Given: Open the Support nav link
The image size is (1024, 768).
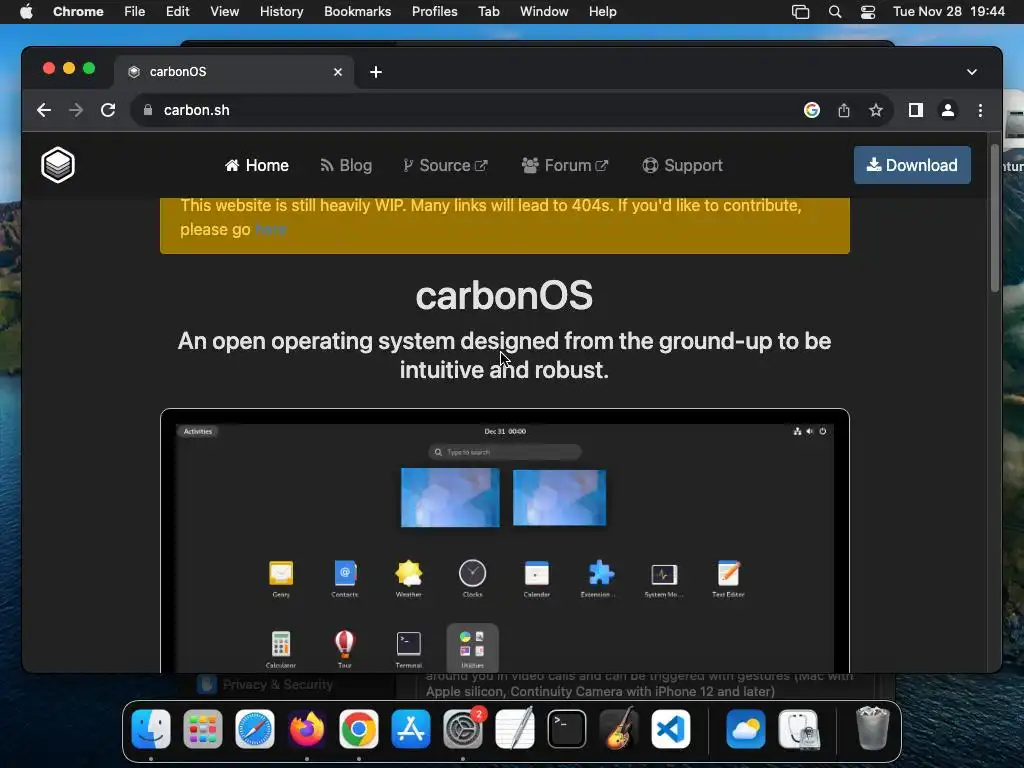Looking at the screenshot, I should [682, 165].
